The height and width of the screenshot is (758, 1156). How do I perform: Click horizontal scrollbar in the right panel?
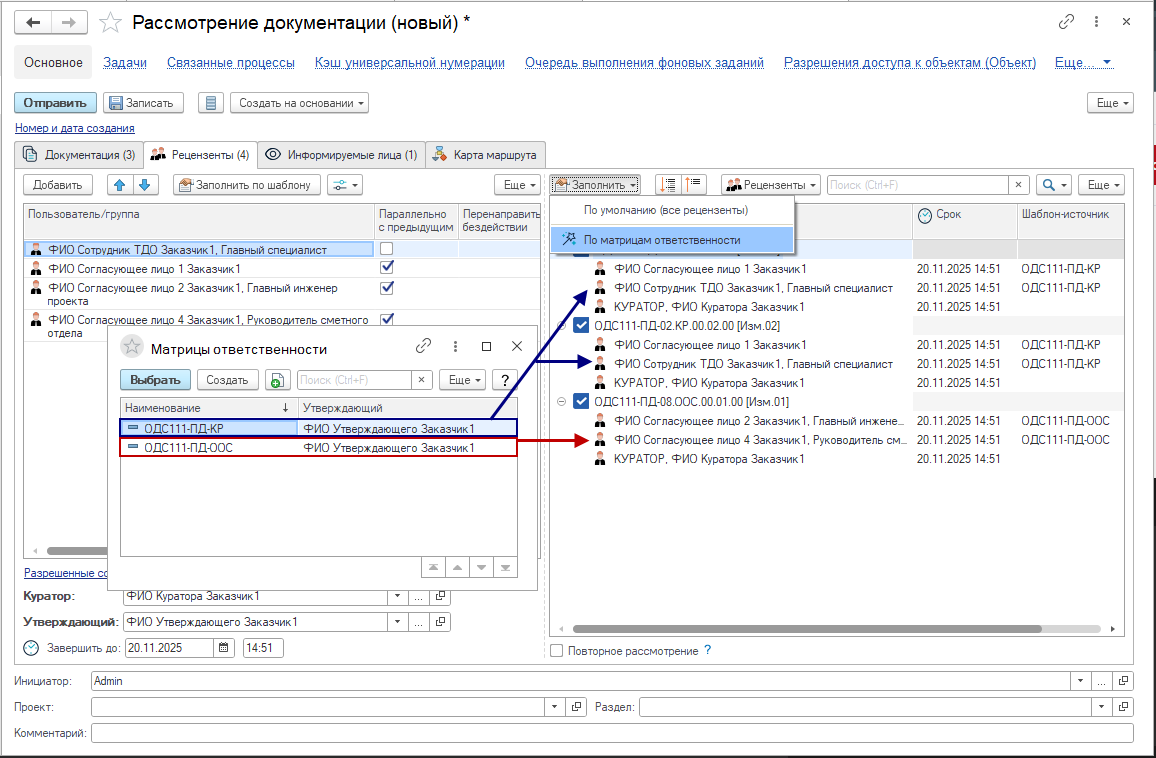click(840, 630)
